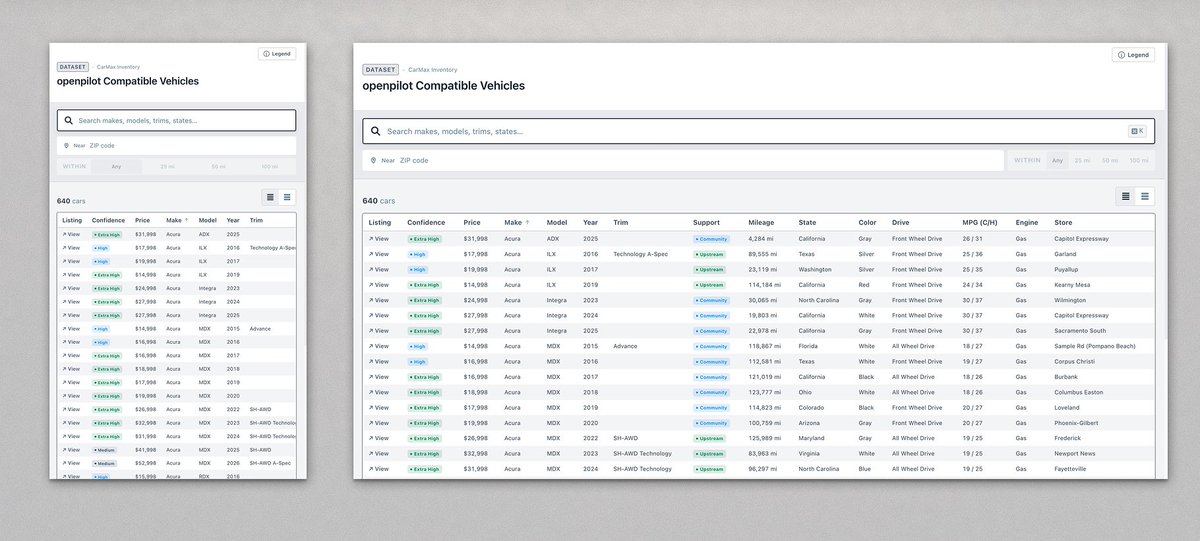Sort by the Year column in narrow window
Screen dimensions: 1200x541
(x=233, y=220)
